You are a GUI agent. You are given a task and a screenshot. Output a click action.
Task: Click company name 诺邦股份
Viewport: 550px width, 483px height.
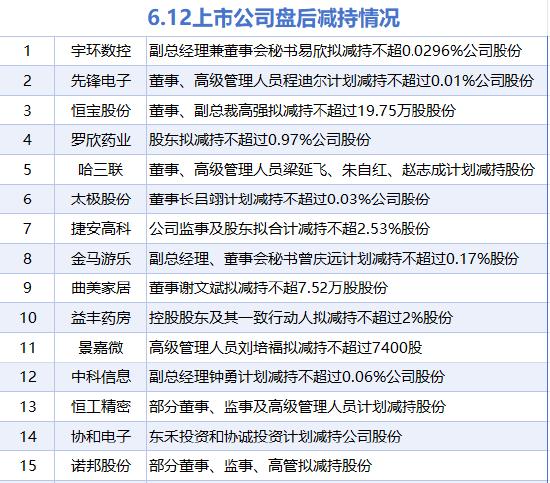point(101,465)
